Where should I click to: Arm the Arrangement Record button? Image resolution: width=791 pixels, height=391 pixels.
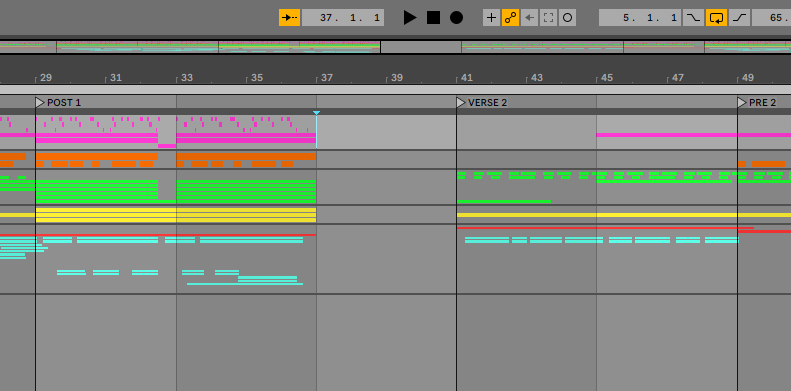456,18
